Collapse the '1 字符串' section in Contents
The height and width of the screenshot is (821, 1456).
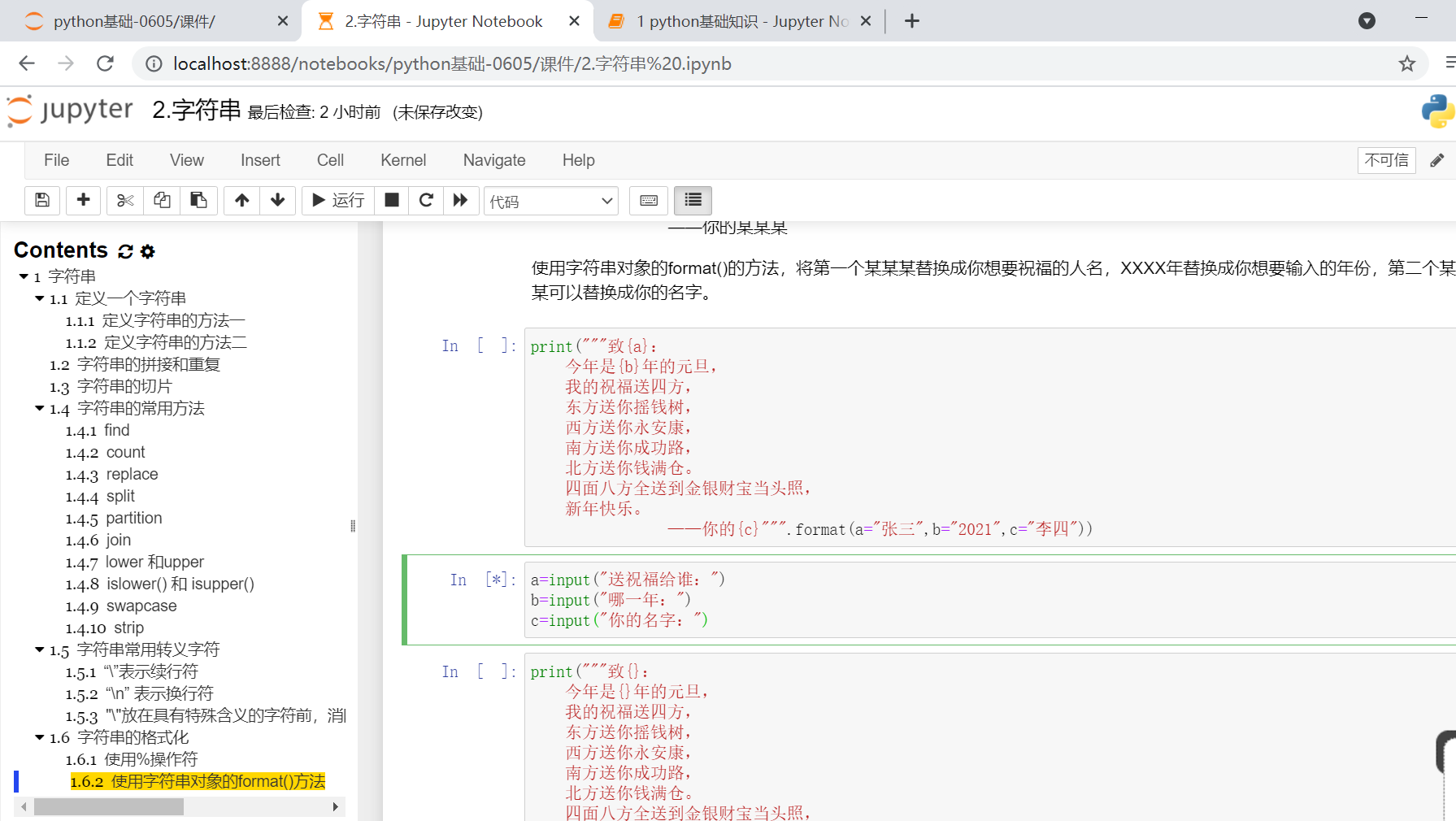click(24, 277)
